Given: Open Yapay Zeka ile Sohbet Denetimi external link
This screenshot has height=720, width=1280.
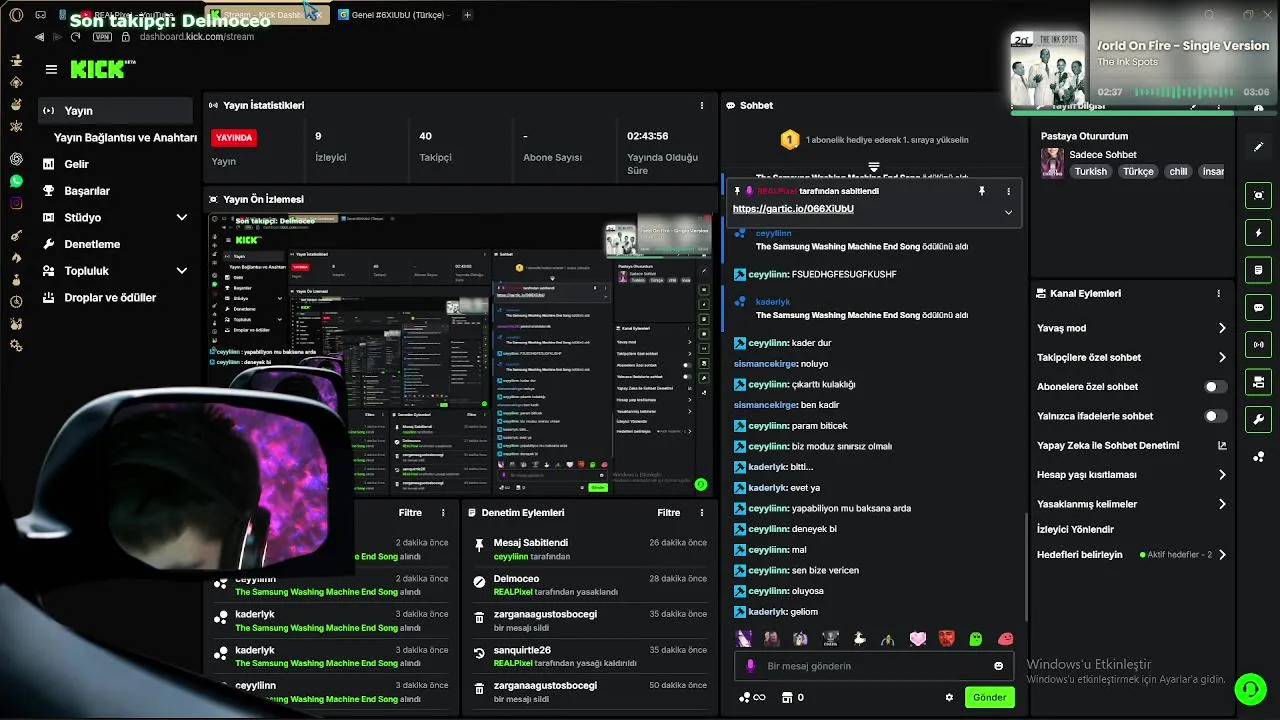Looking at the screenshot, I should click(x=1221, y=445).
